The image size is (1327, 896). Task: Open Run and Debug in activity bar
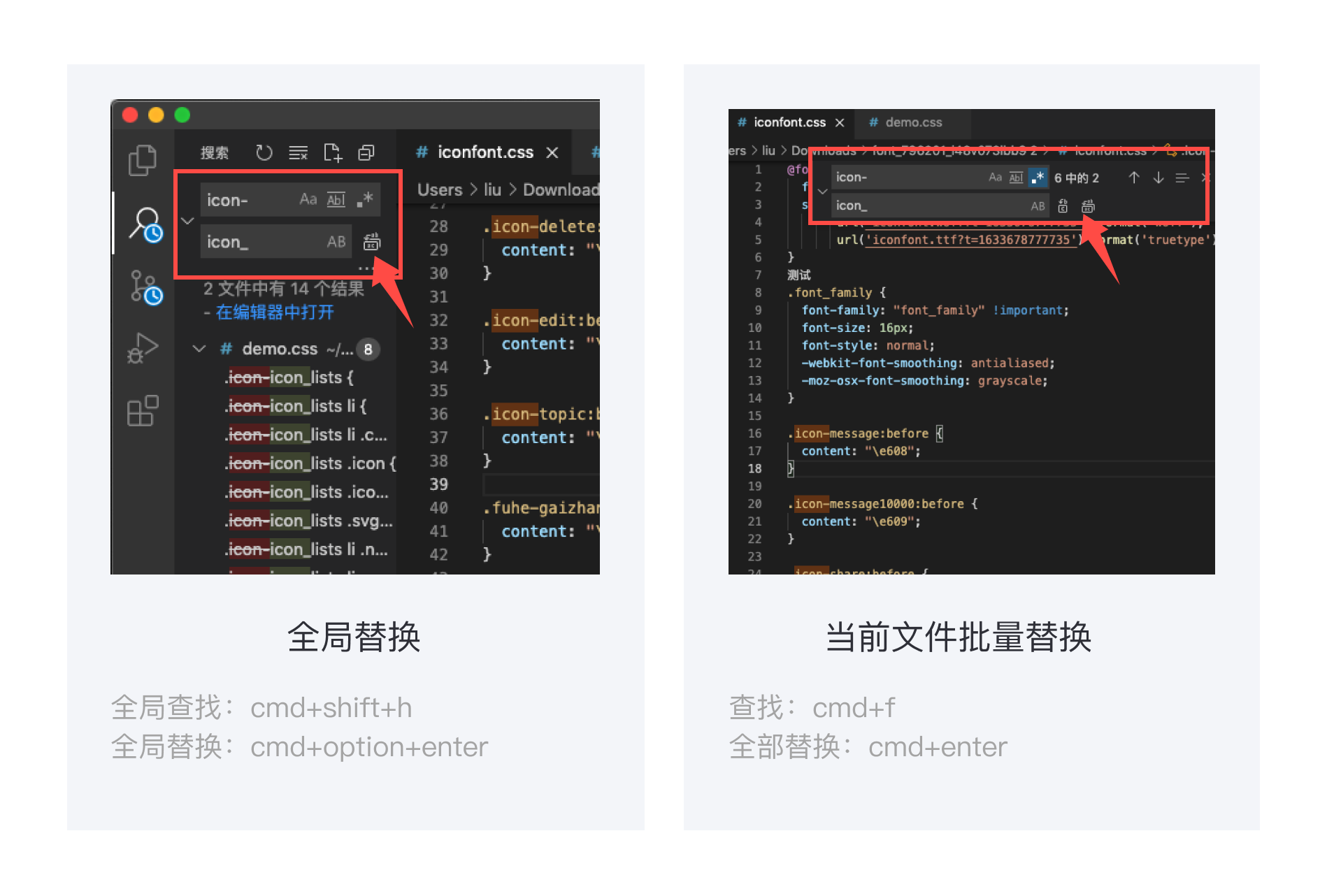point(143,347)
